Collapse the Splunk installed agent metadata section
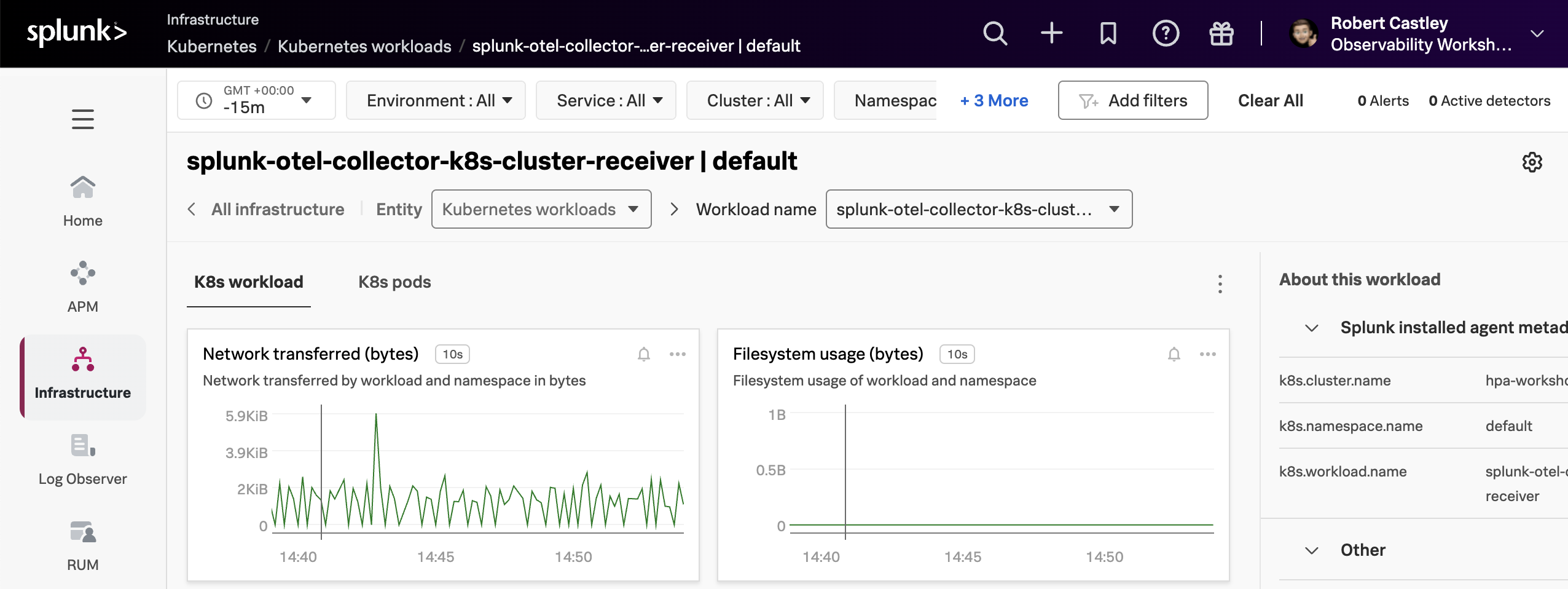The height and width of the screenshot is (589, 1568). click(1313, 328)
